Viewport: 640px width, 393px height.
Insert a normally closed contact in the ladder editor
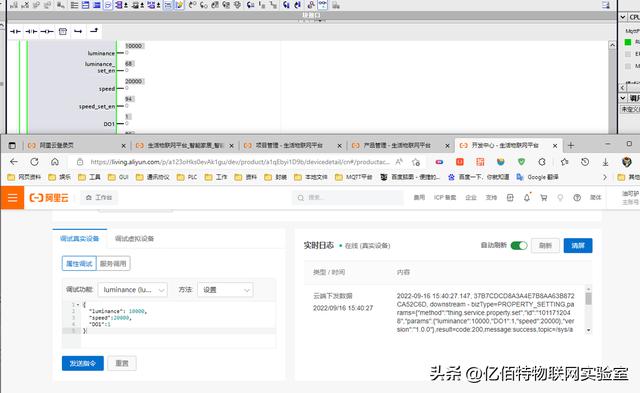(31, 31)
